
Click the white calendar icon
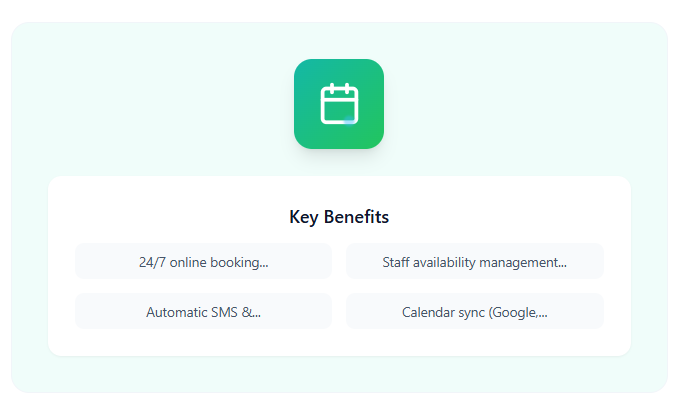coord(339,103)
